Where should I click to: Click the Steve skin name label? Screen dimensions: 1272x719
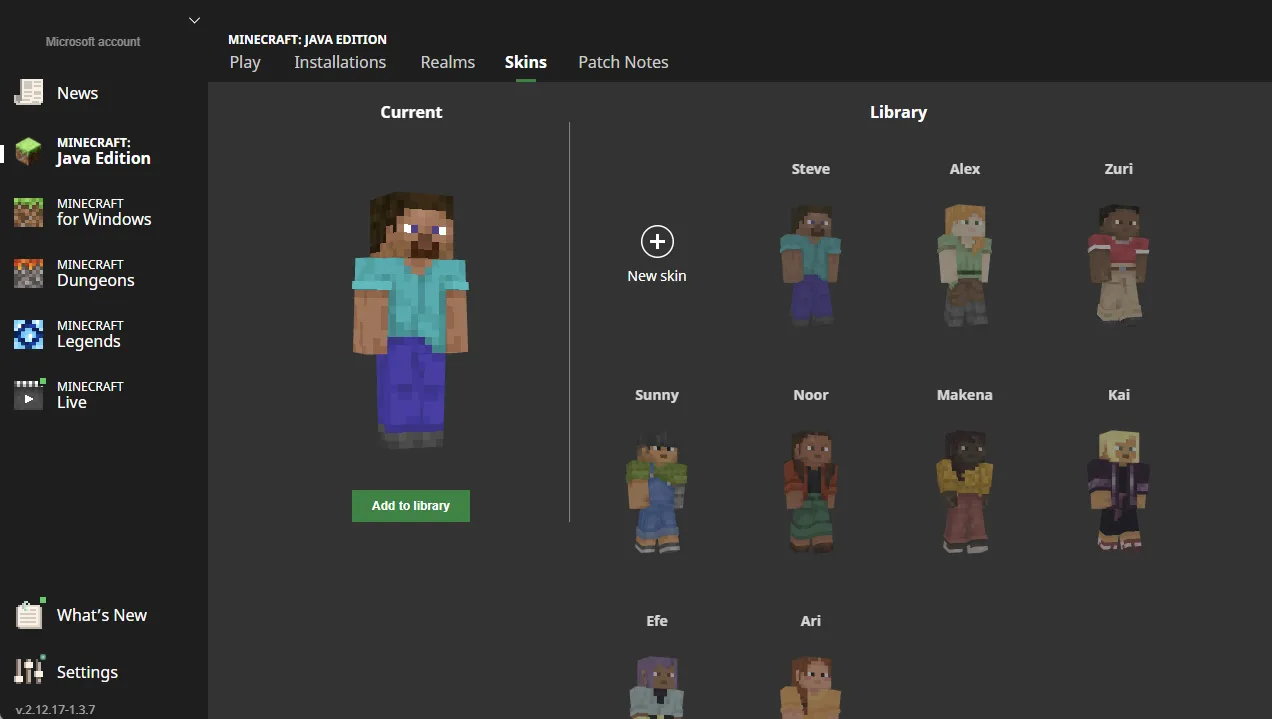(x=811, y=169)
